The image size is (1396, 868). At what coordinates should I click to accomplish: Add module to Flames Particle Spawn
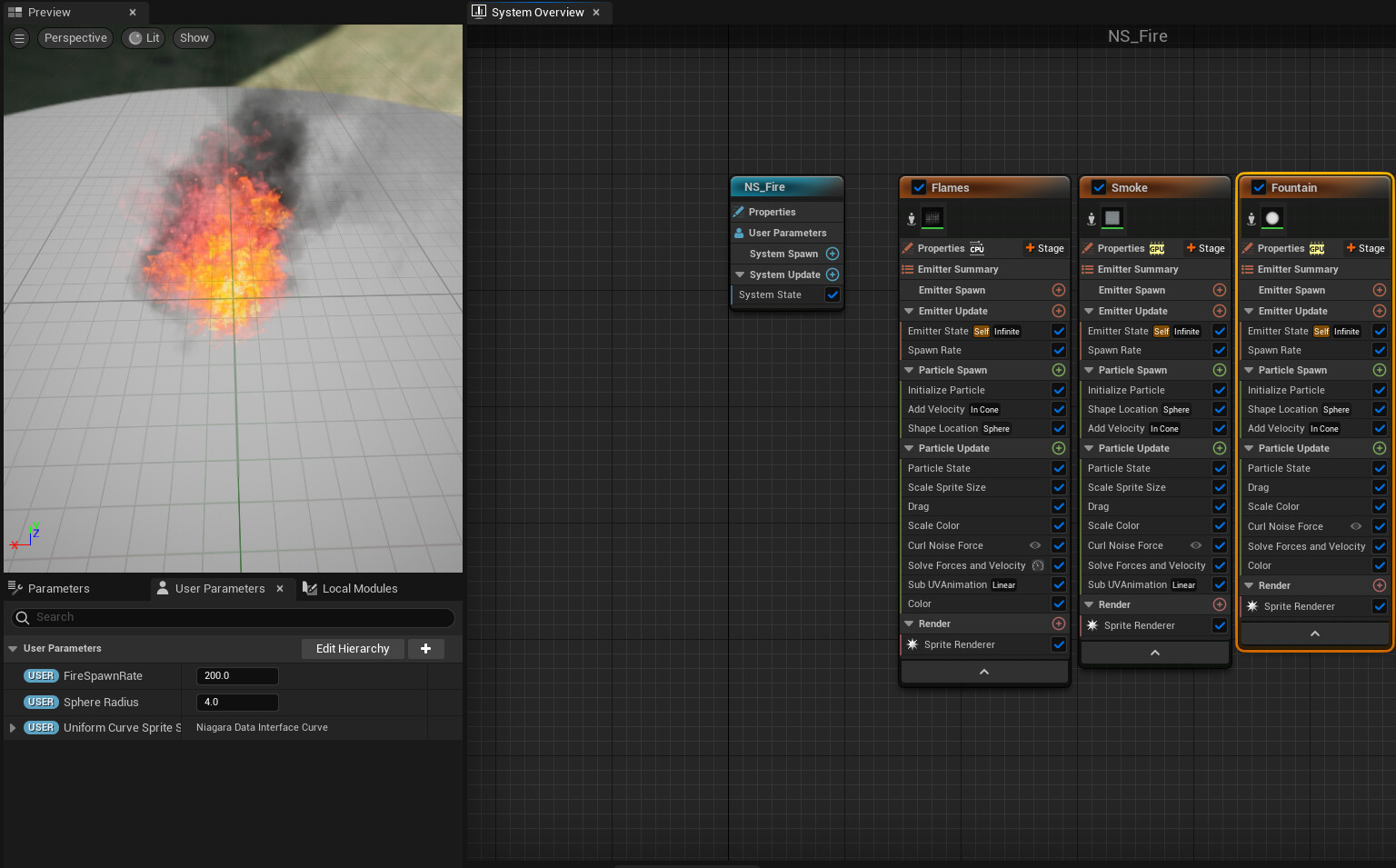1058,370
